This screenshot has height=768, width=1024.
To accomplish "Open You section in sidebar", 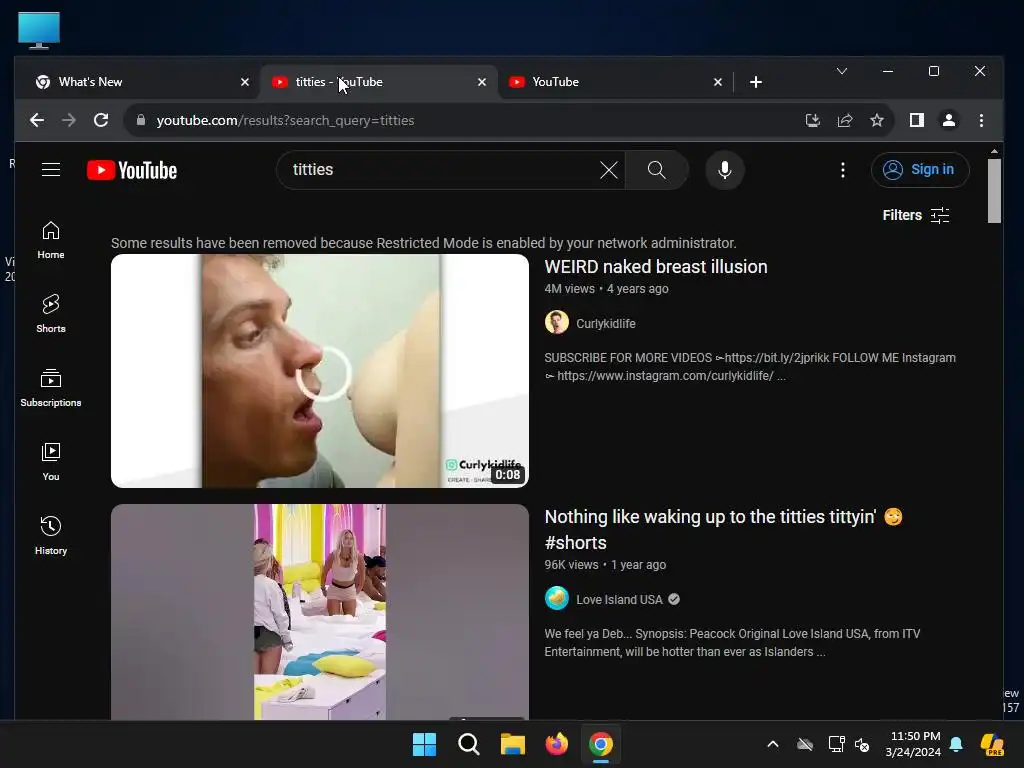I will pyautogui.click(x=51, y=461).
